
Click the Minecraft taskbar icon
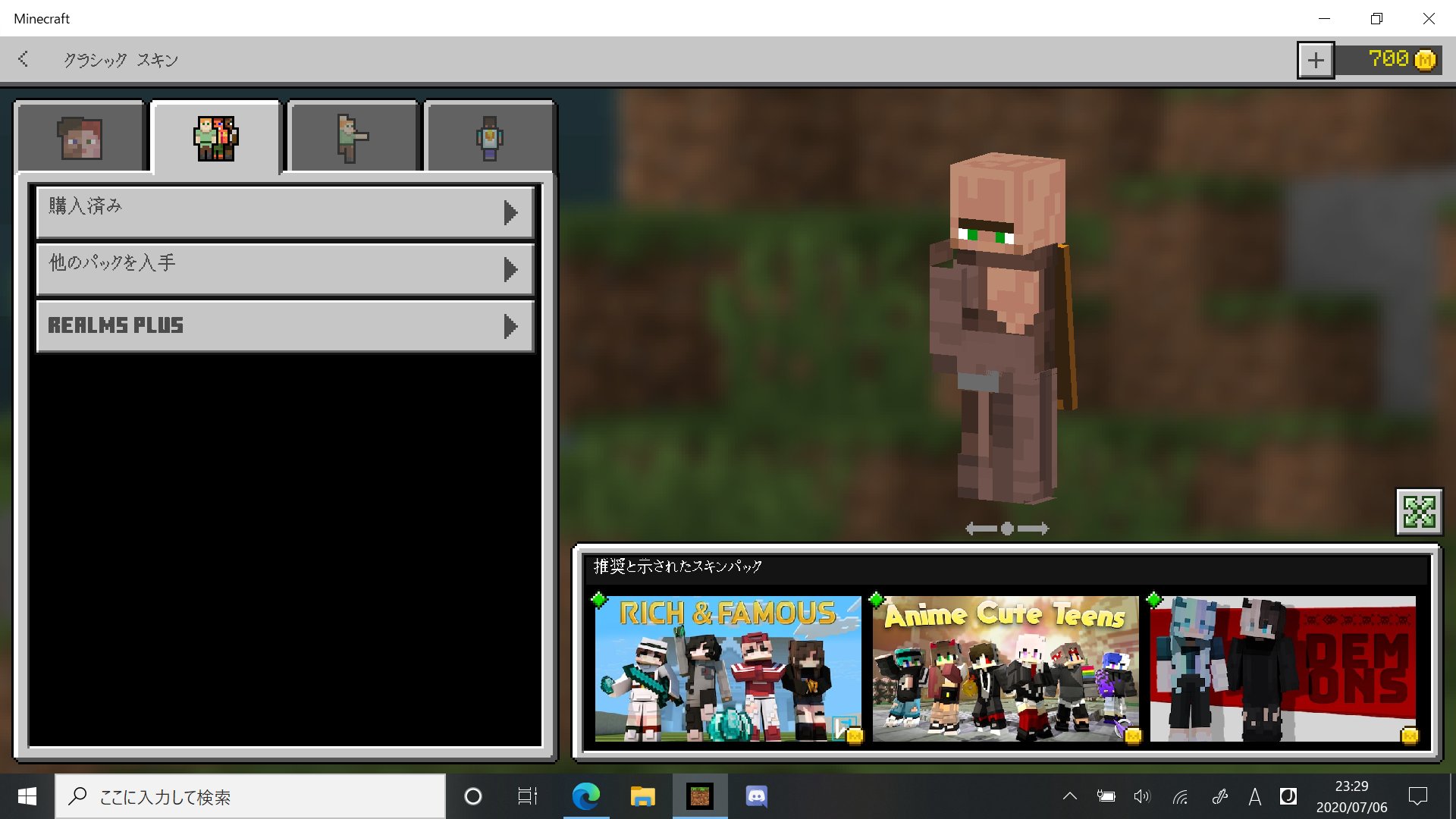pos(699,796)
